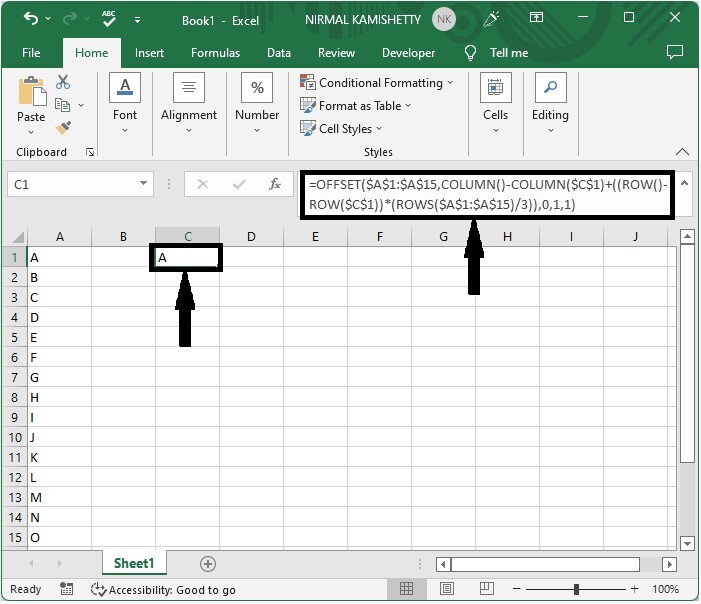Click the NK account avatar
Image resolution: width=701 pixels, height=604 pixels.
tap(443, 19)
